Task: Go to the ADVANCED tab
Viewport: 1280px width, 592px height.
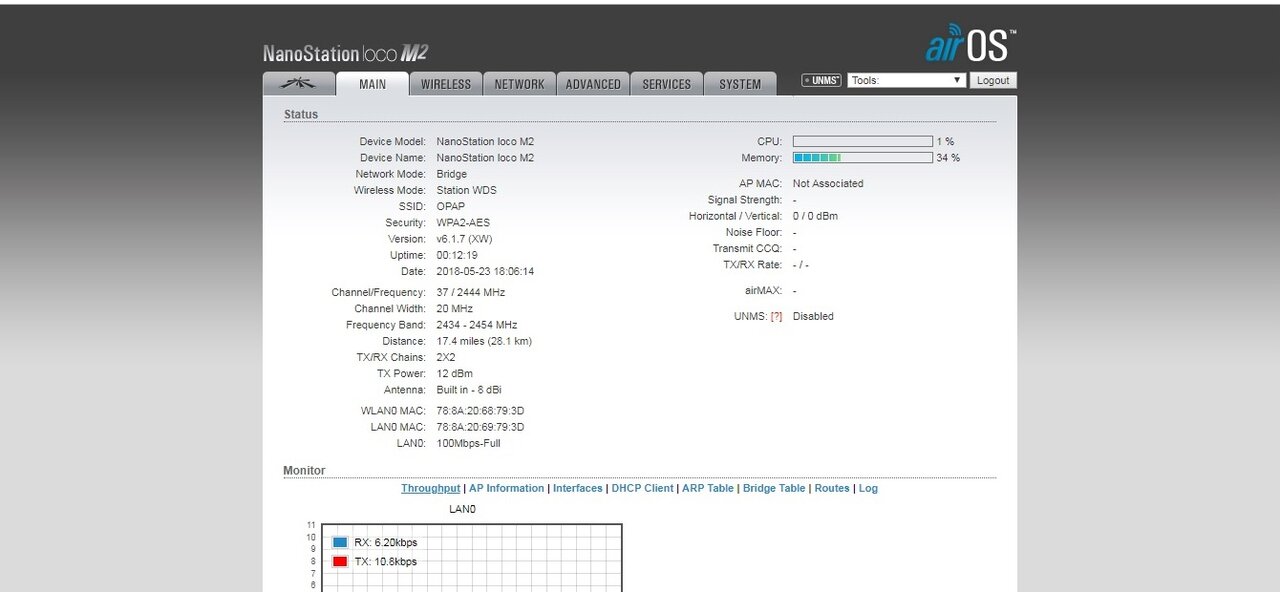Action: [593, 84]
